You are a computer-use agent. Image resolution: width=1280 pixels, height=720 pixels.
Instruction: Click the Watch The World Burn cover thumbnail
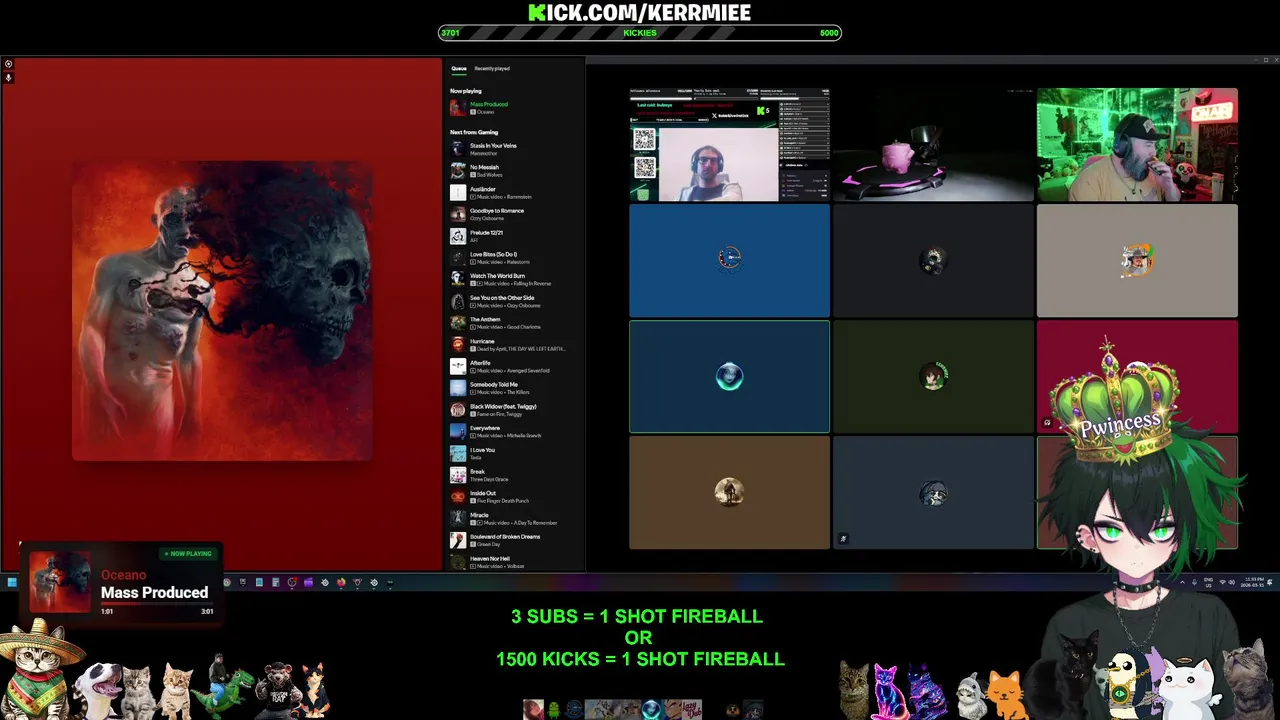(458, 280)
